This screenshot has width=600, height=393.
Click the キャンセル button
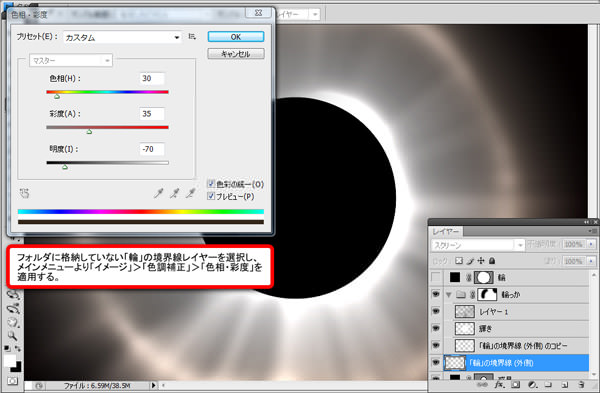pyautogui.click(x=236, y=54)
